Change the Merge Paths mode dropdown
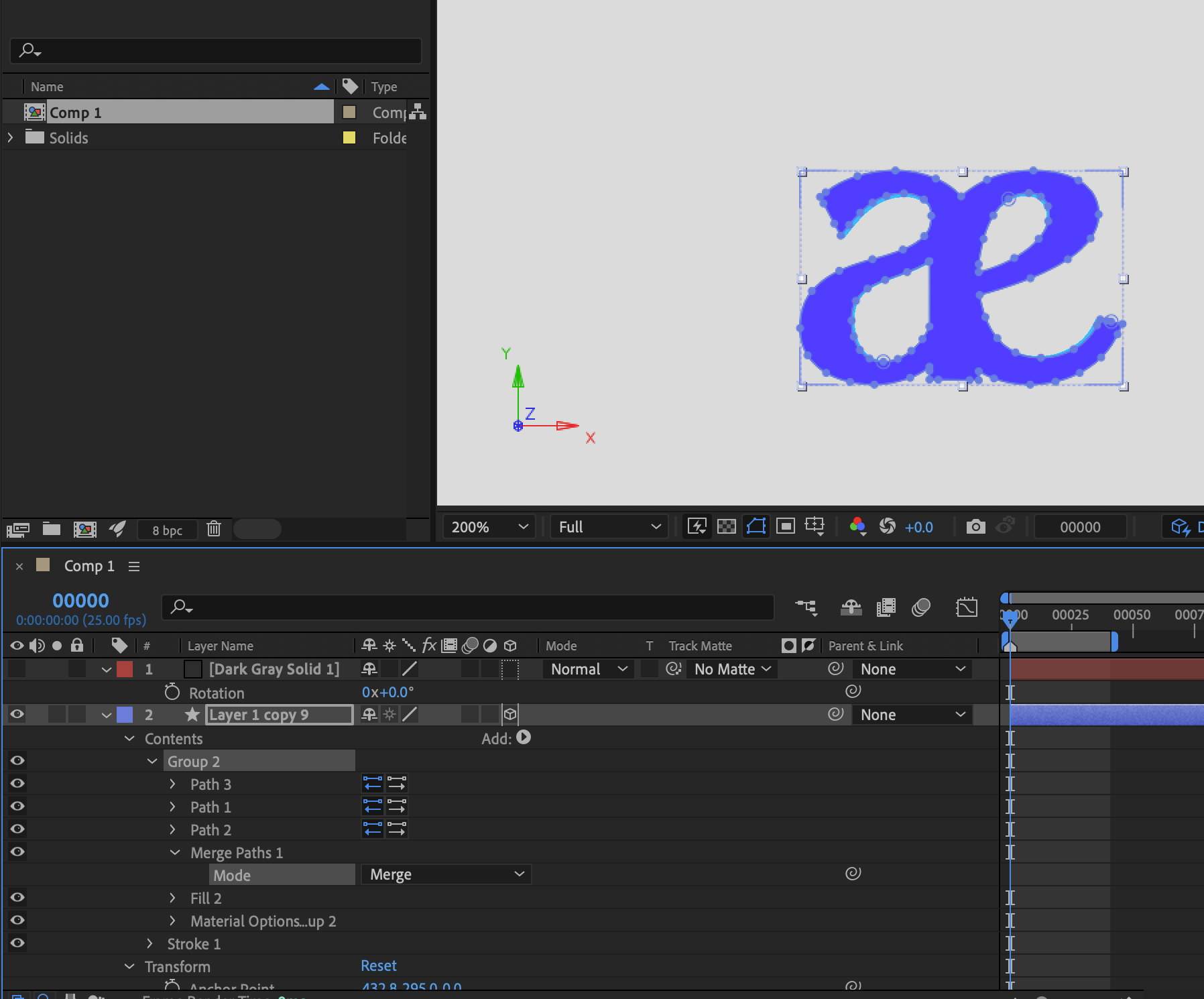Viewport: 1204px width, 999px height. coord(446,874)
